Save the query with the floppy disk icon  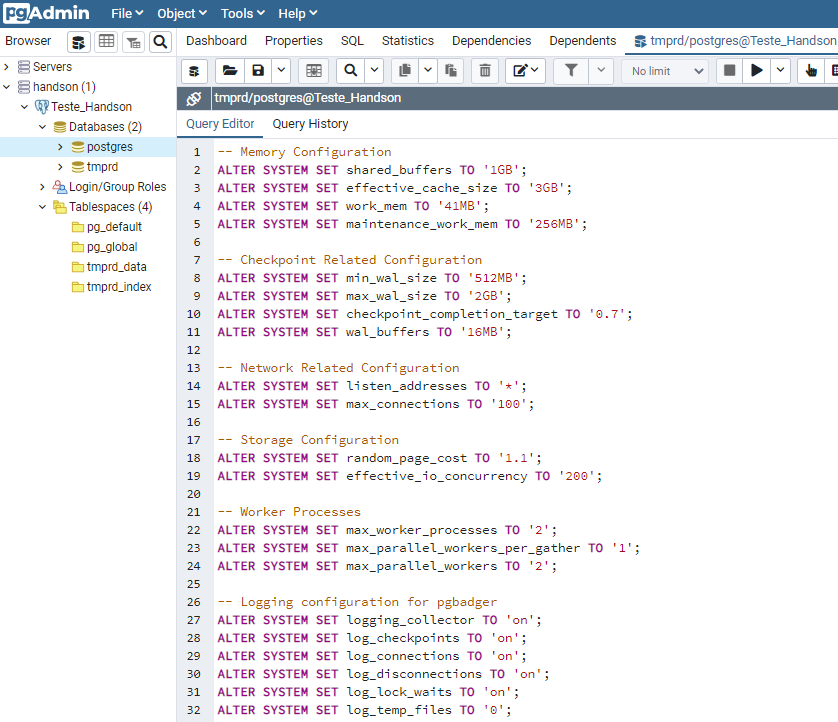click(258, 71)
